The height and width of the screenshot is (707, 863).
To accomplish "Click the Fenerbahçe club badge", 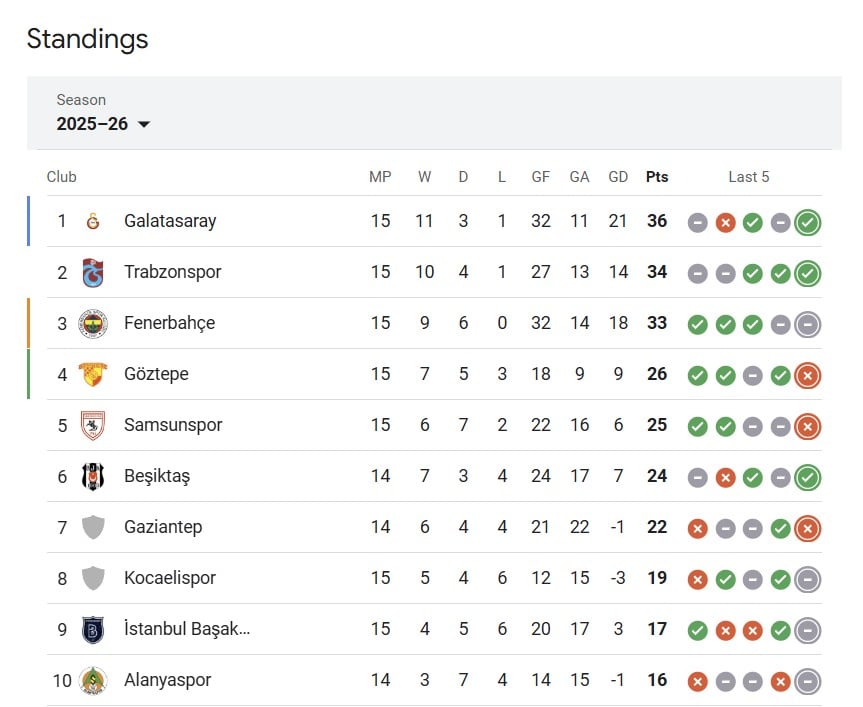I will pos(93,323).
